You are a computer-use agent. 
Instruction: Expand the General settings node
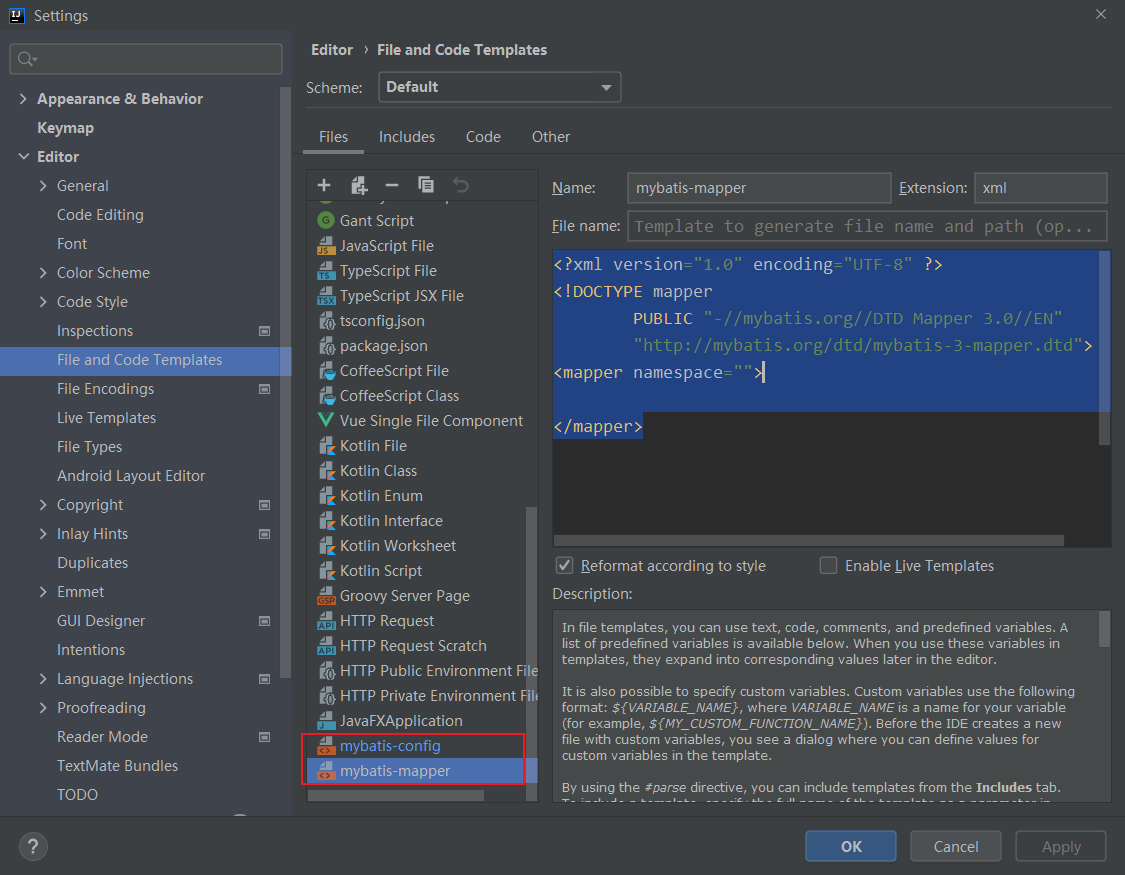(x=43, y=186)
